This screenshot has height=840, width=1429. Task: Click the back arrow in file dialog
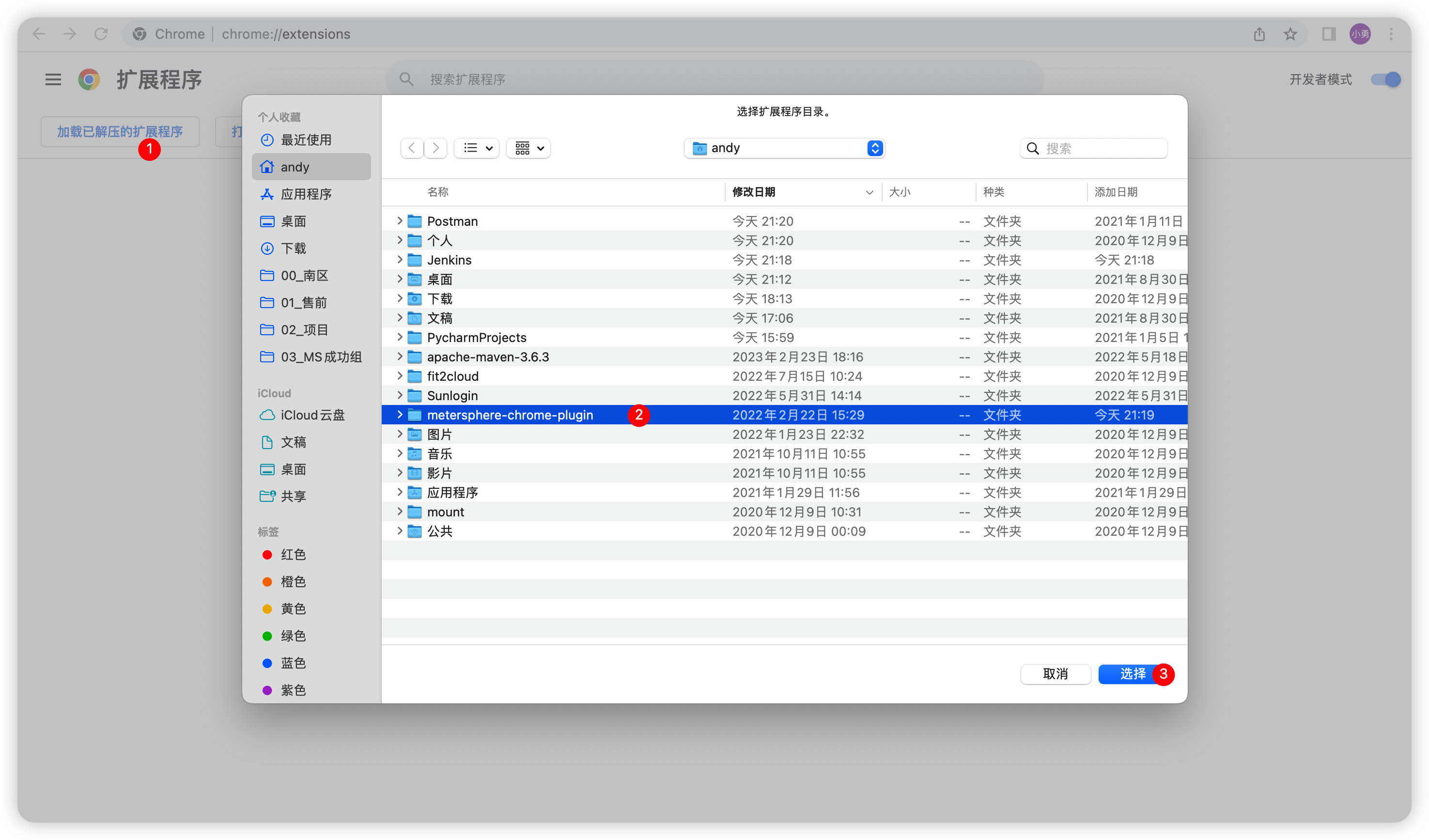(412, 148)
